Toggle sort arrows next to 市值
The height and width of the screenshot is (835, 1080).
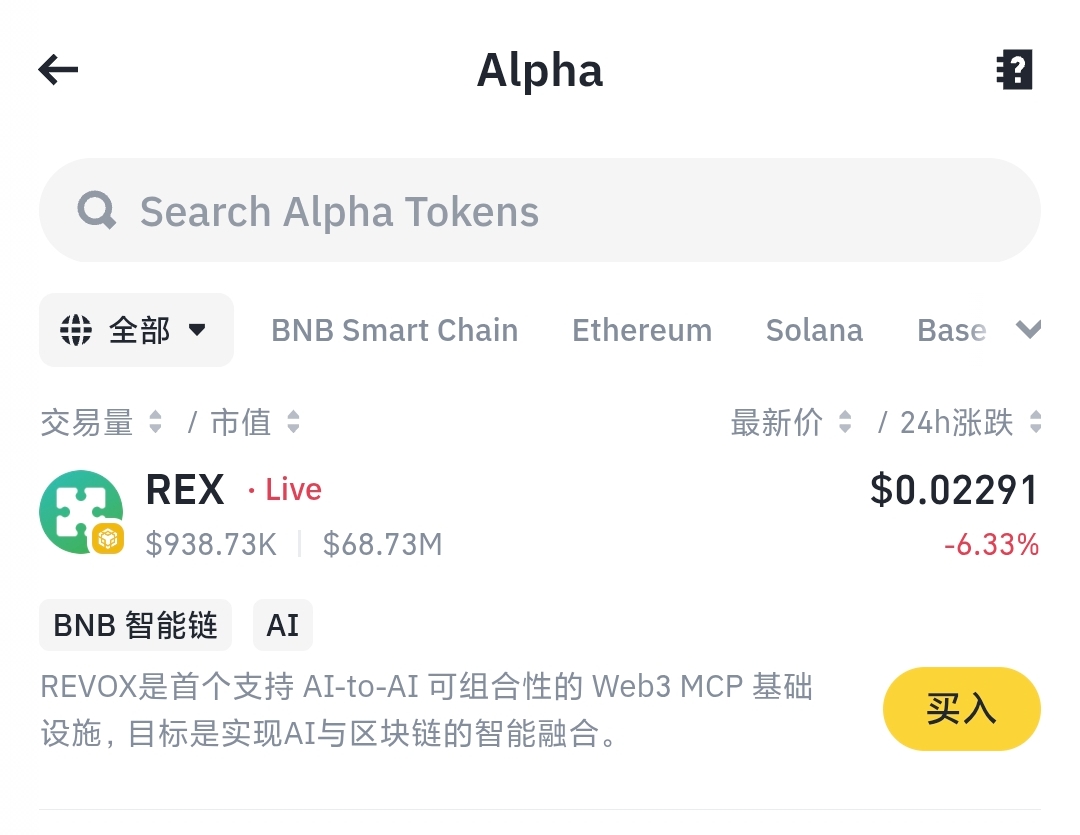(x=293, y=422)
